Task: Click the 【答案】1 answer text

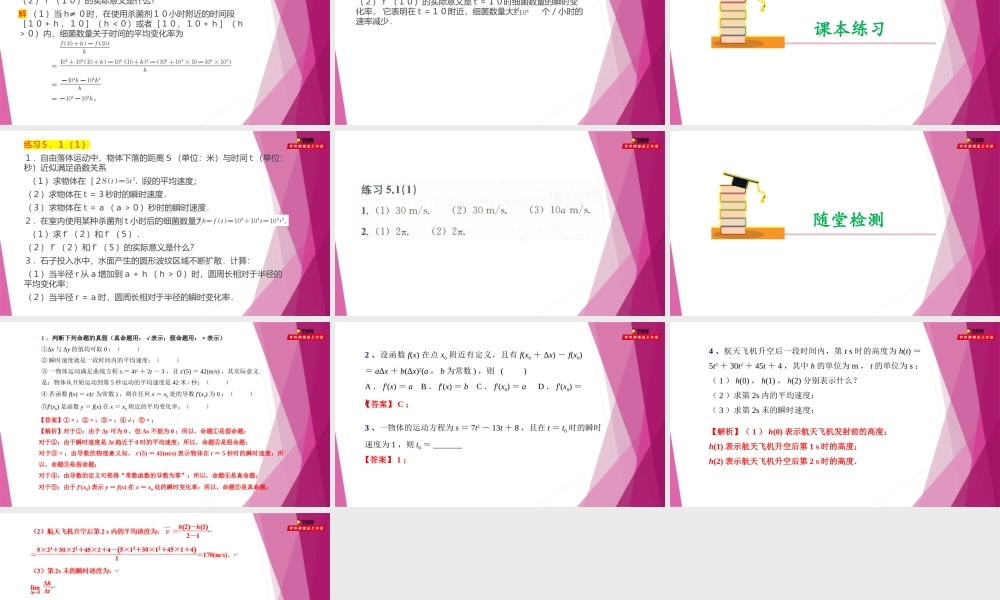Action: [x=386, y=460]
